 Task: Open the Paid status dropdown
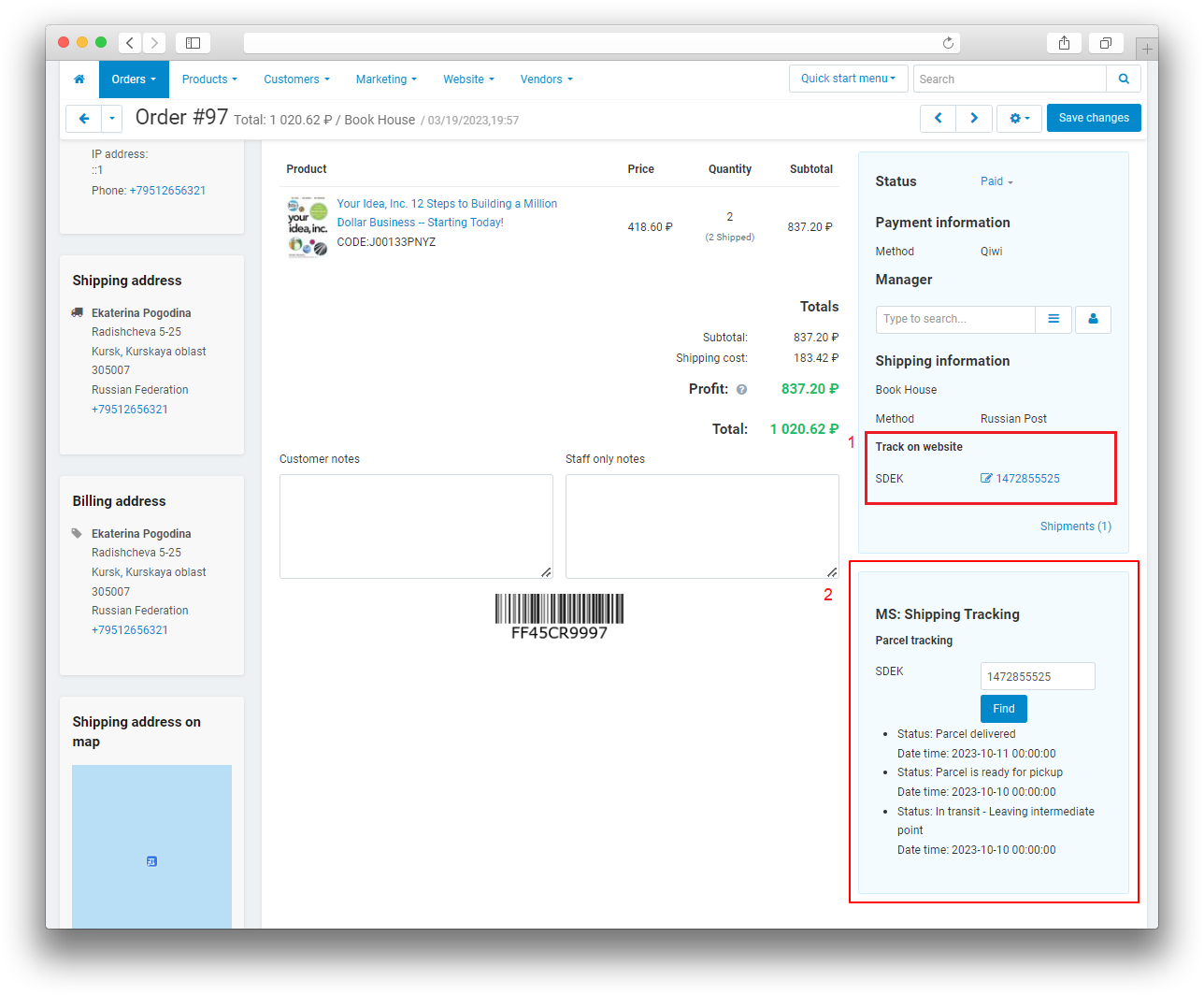click(996, 181)
